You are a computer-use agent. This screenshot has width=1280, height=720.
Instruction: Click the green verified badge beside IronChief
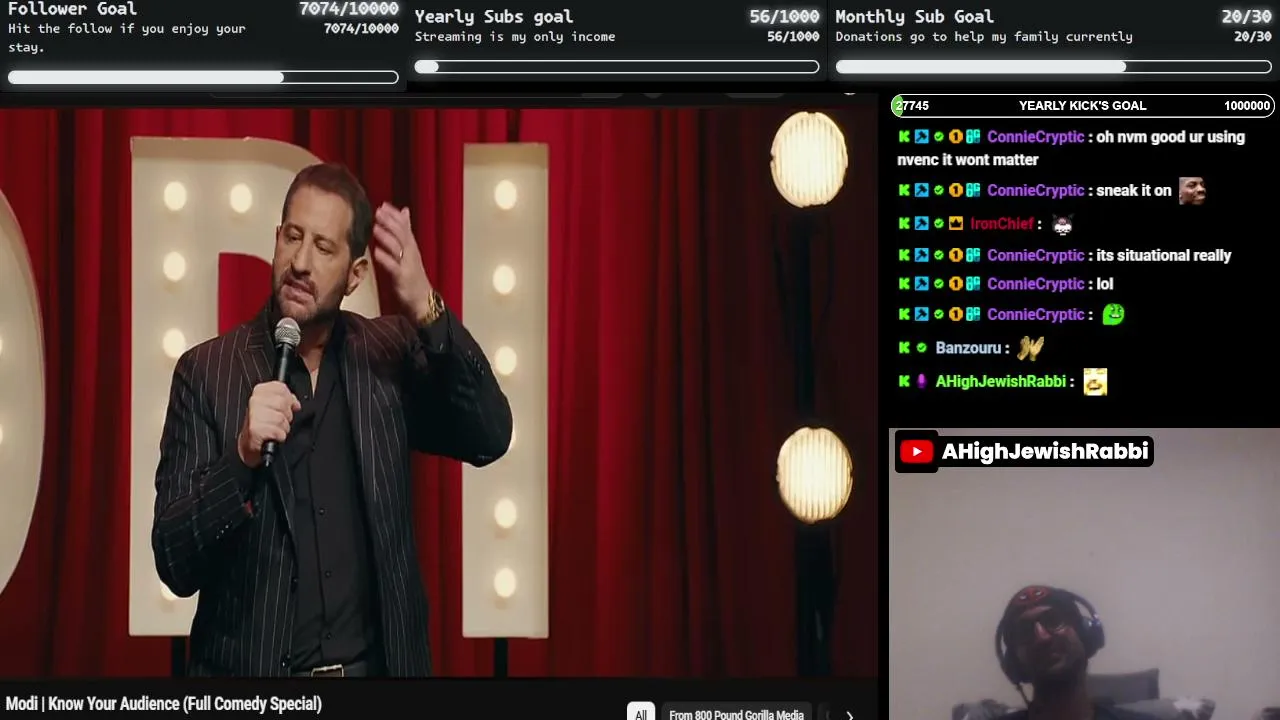pyautogui.click(x=938, y=224)
